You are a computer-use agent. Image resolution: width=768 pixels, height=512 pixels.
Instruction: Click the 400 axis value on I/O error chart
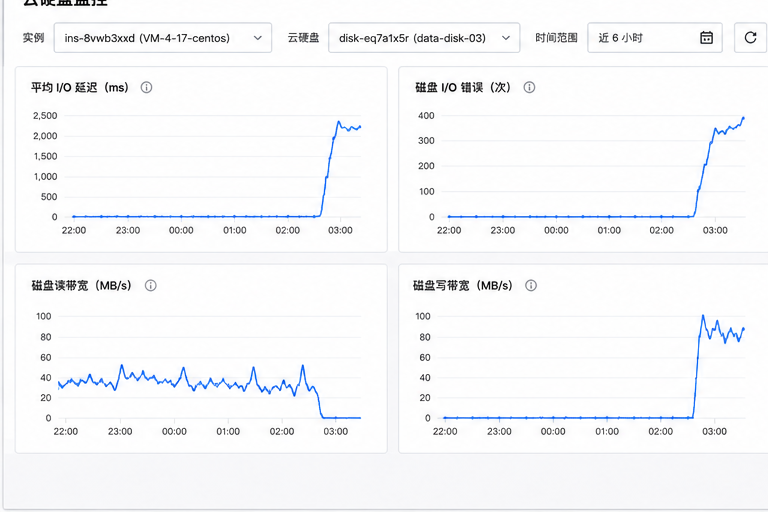(x=426, y=116)
